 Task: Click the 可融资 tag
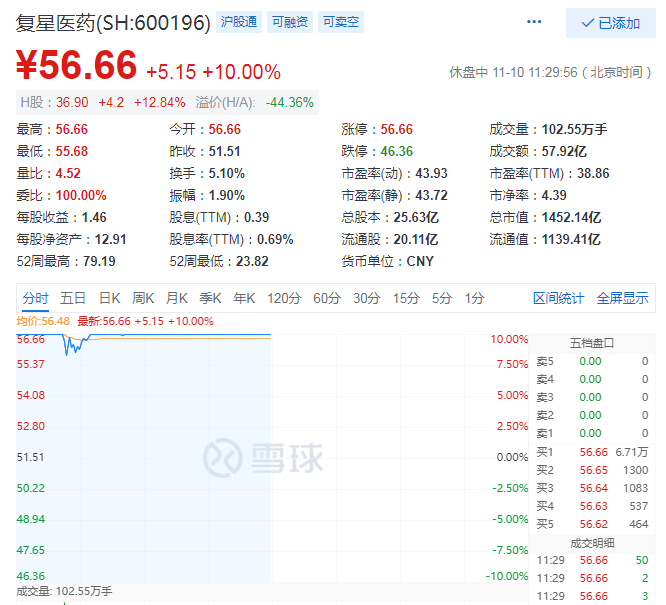coord(291,22)
